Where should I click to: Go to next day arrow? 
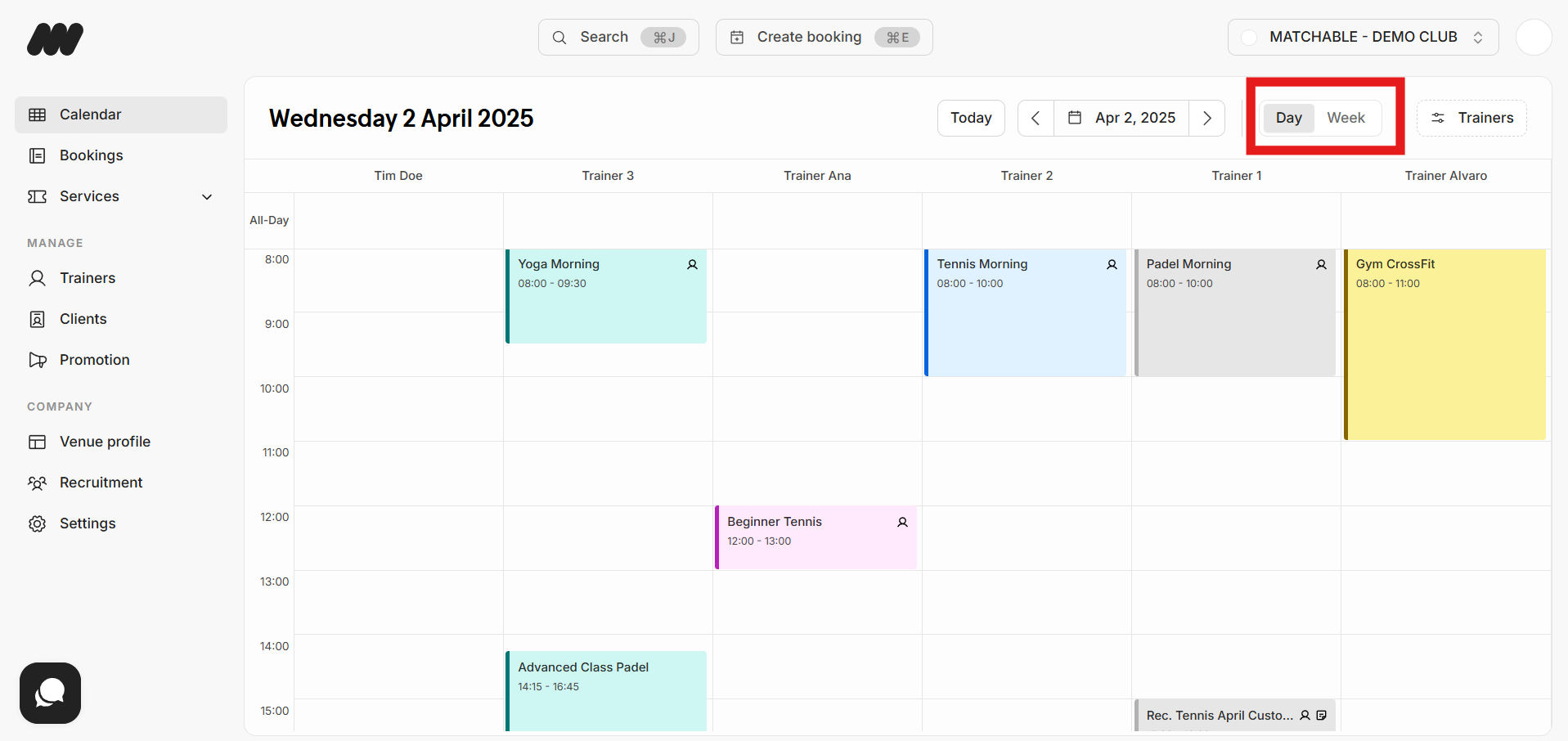(x=1206, y=119)
